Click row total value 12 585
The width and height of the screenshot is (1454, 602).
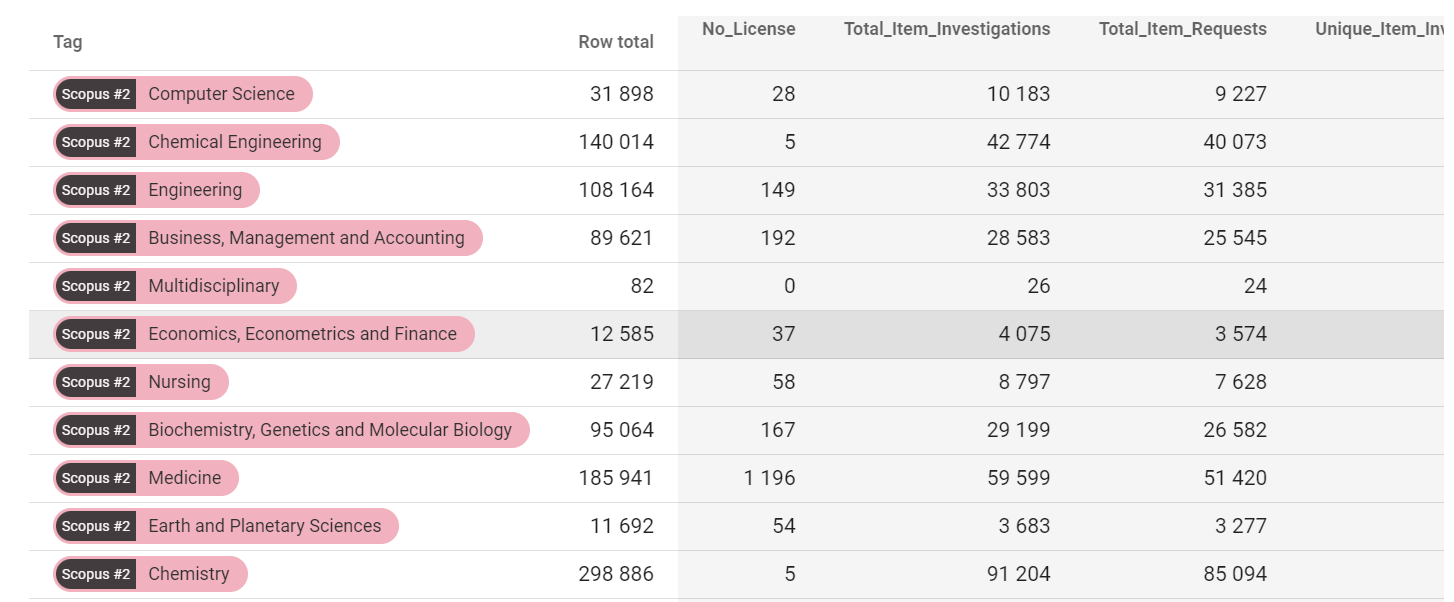pos(622,334)
